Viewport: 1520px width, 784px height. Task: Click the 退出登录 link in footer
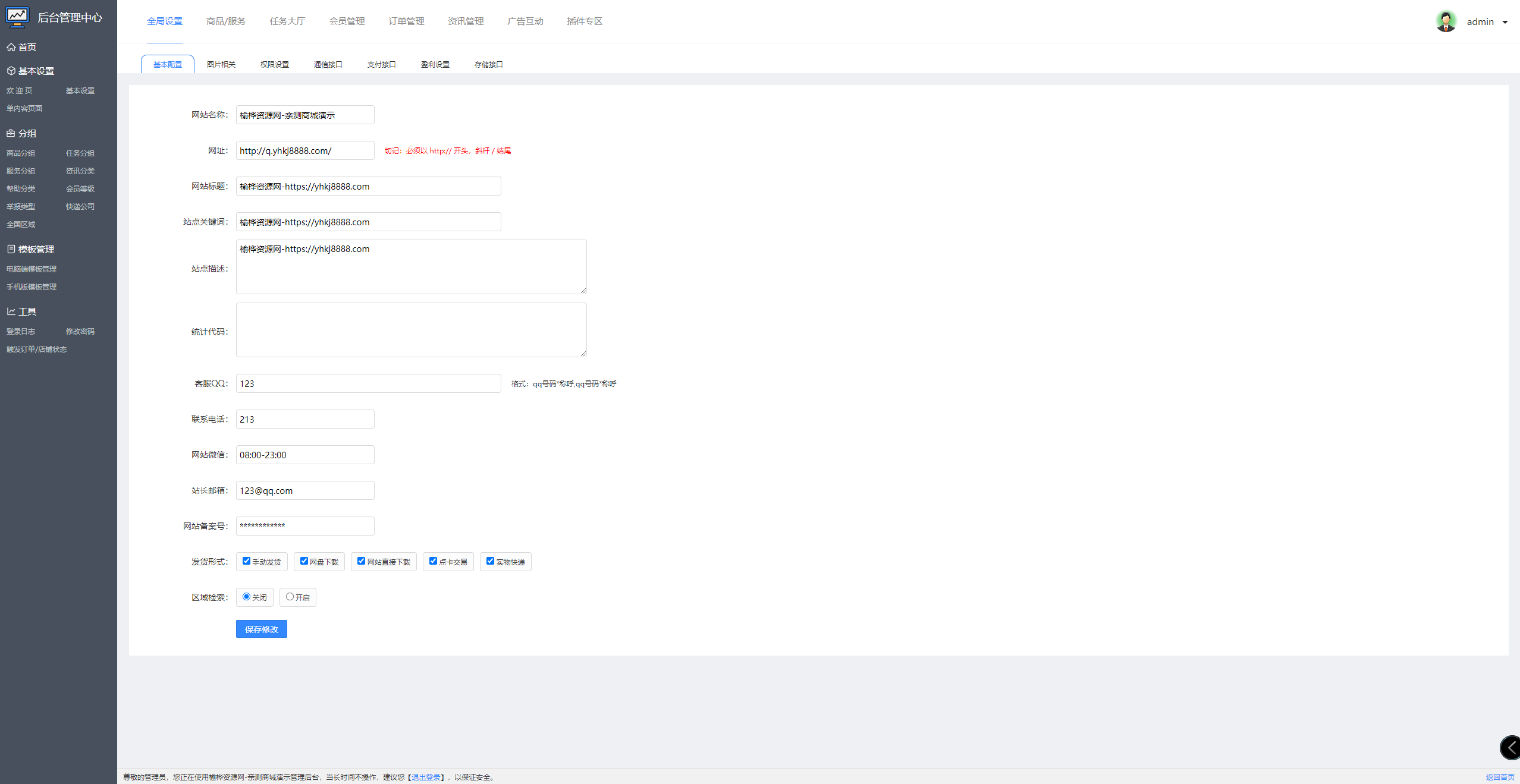click(x=426, y=777)
